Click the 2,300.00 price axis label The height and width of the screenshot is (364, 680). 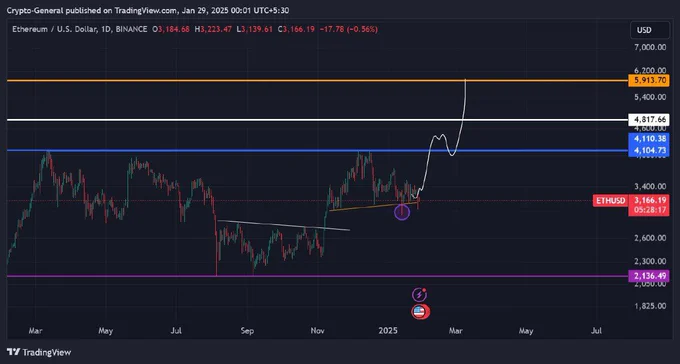pyautogui.click(x=650, y=261)
